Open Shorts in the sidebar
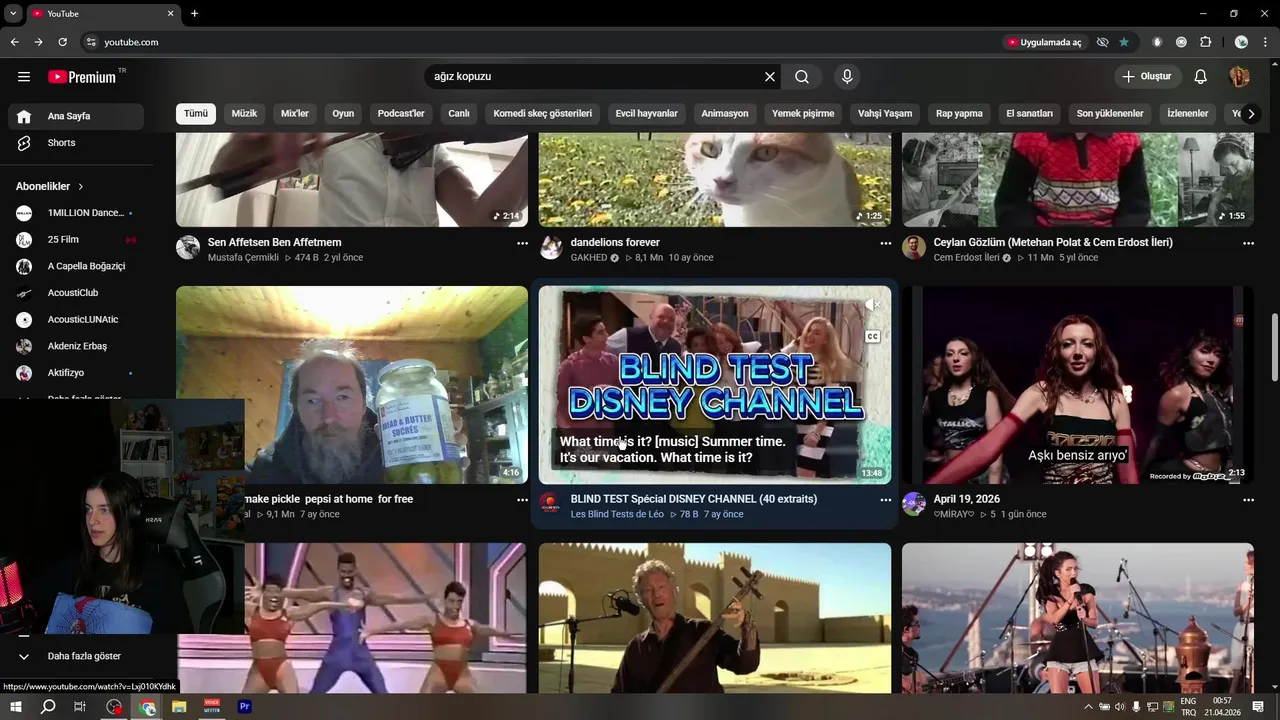 coord(76,143)
